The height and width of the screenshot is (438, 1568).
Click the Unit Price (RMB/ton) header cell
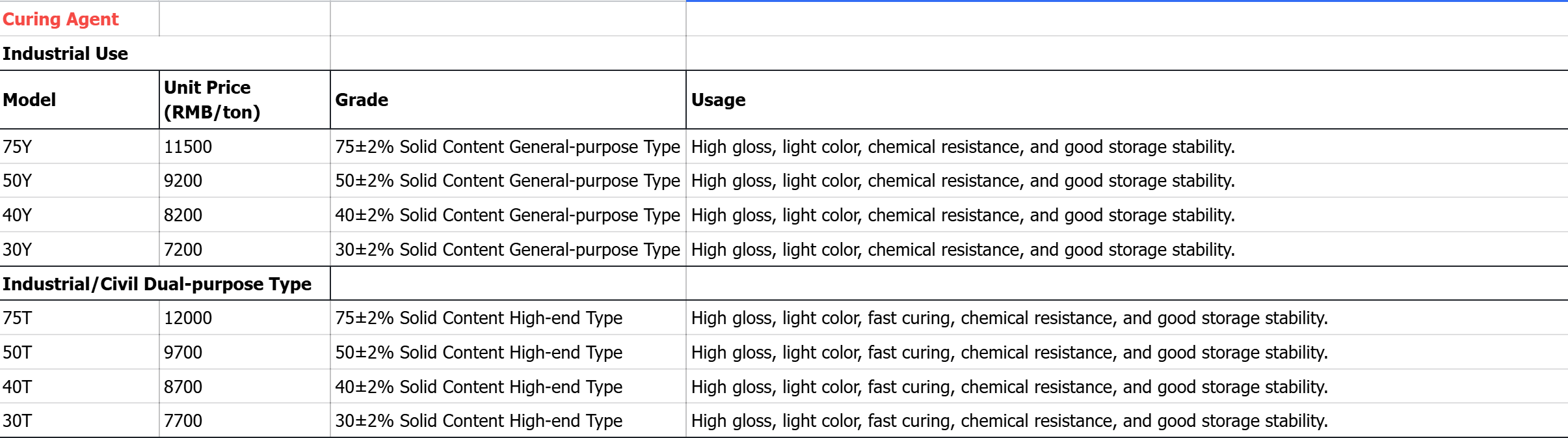pos(245,100)
